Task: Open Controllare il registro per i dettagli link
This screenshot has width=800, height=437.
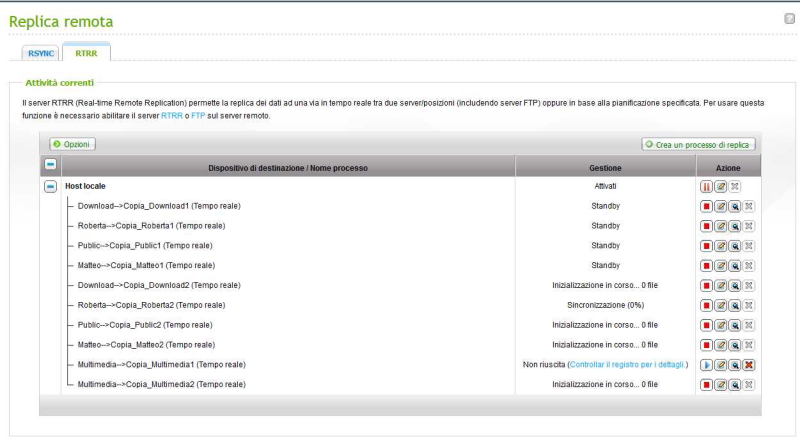Action: pos(628,365)
